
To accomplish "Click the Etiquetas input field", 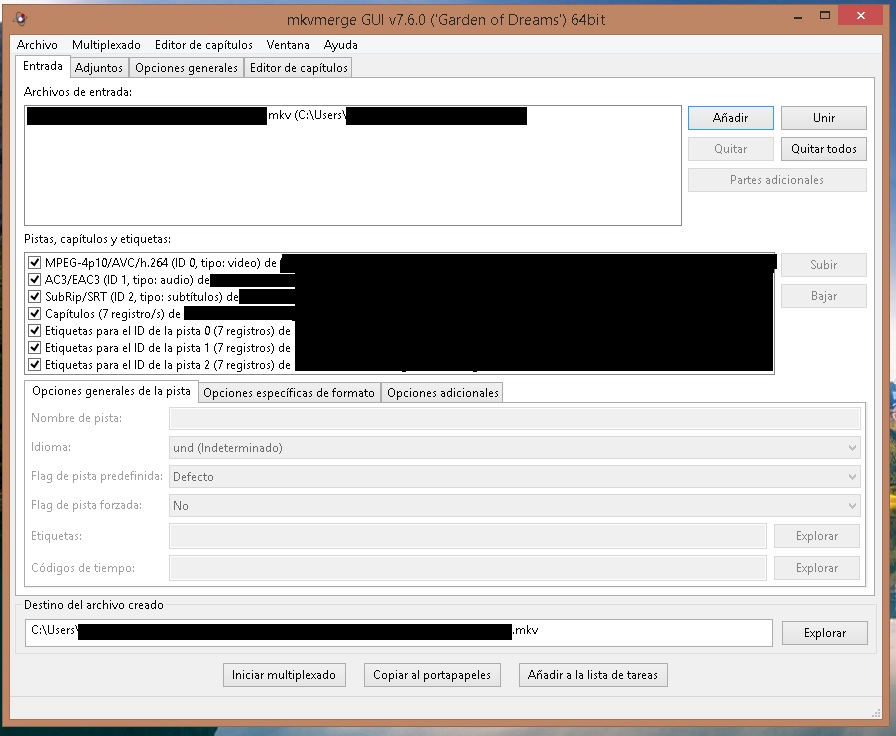I will pos(467,536).
